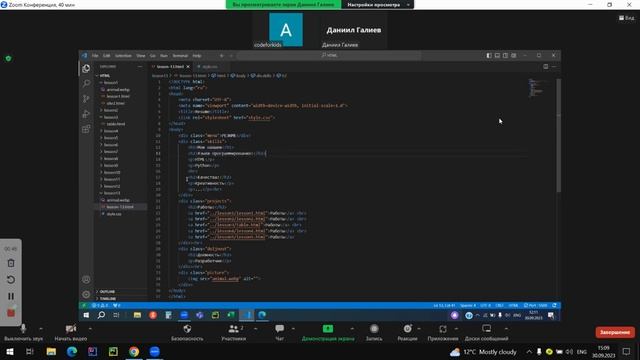Image resolution: width=640 pixels, height=360 pixels.
Task: Click the editor vertical scrollbar in VS Code
Action: 558,135
